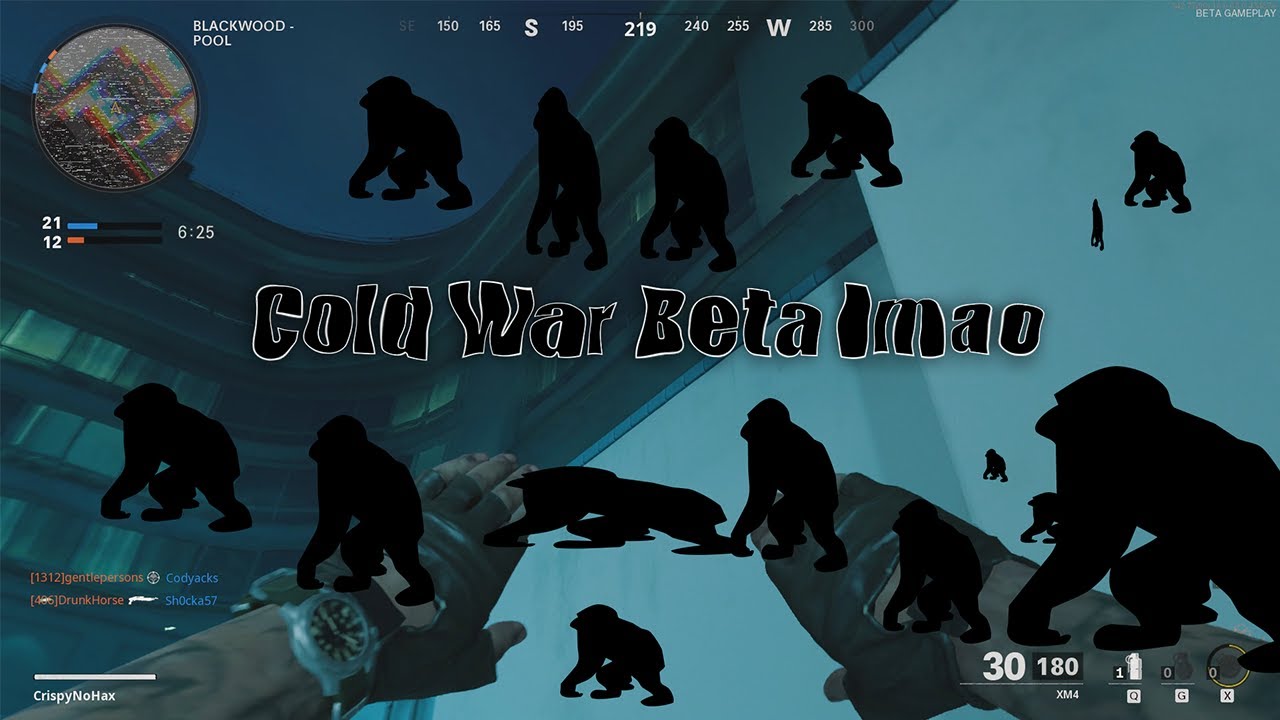Image resolution: width=1280 pixels, height=720 pixels.
Task: Click the S compass heading letter
Action: [531, 28]
